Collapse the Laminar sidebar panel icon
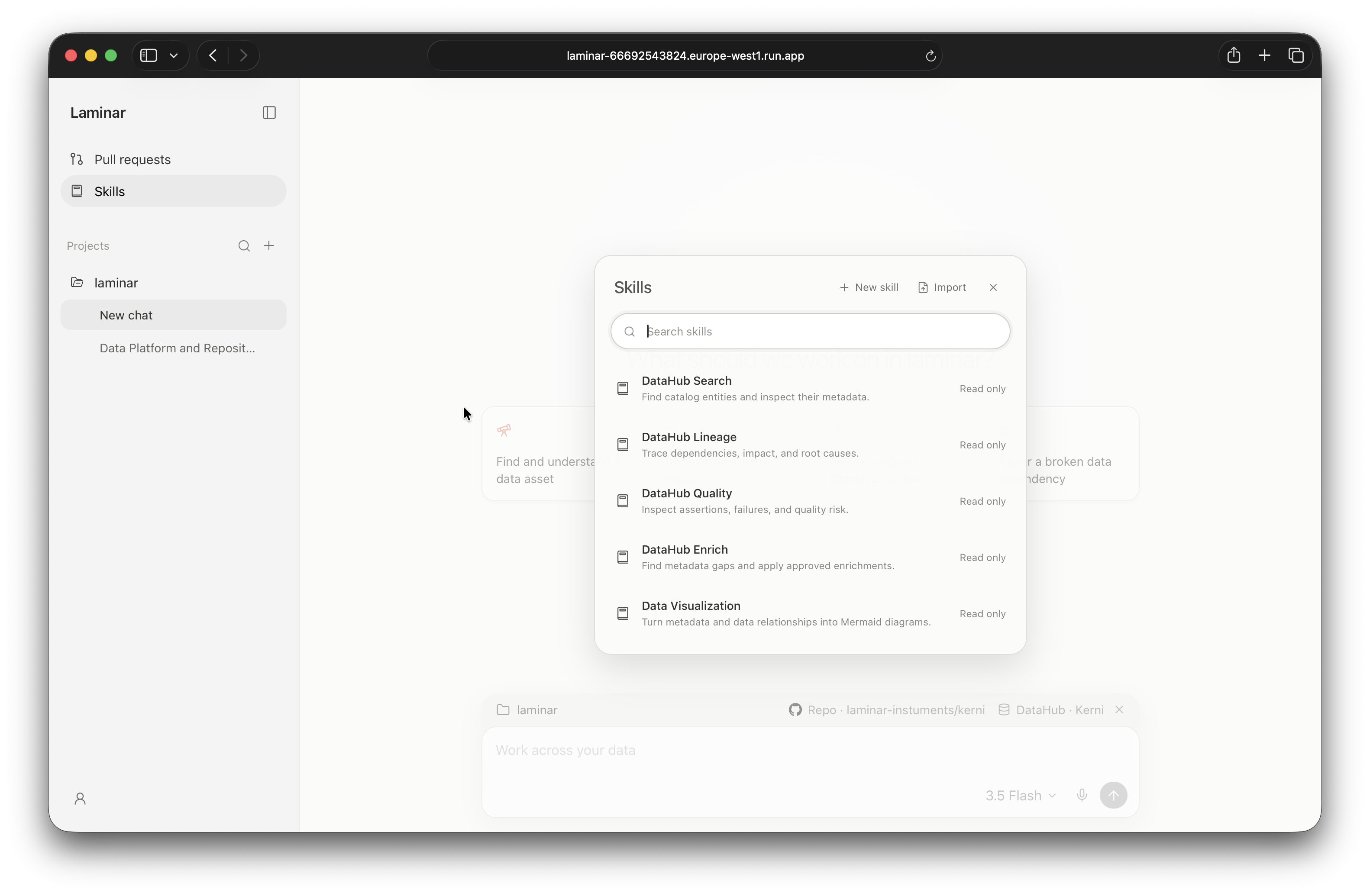This screenshot has height=896, width=1370. pos(269,113)
